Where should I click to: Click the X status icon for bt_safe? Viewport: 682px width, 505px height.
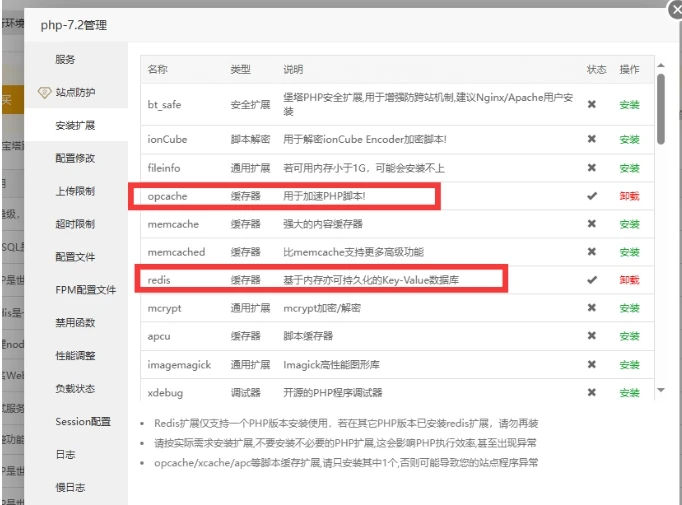tap(592, 104)
